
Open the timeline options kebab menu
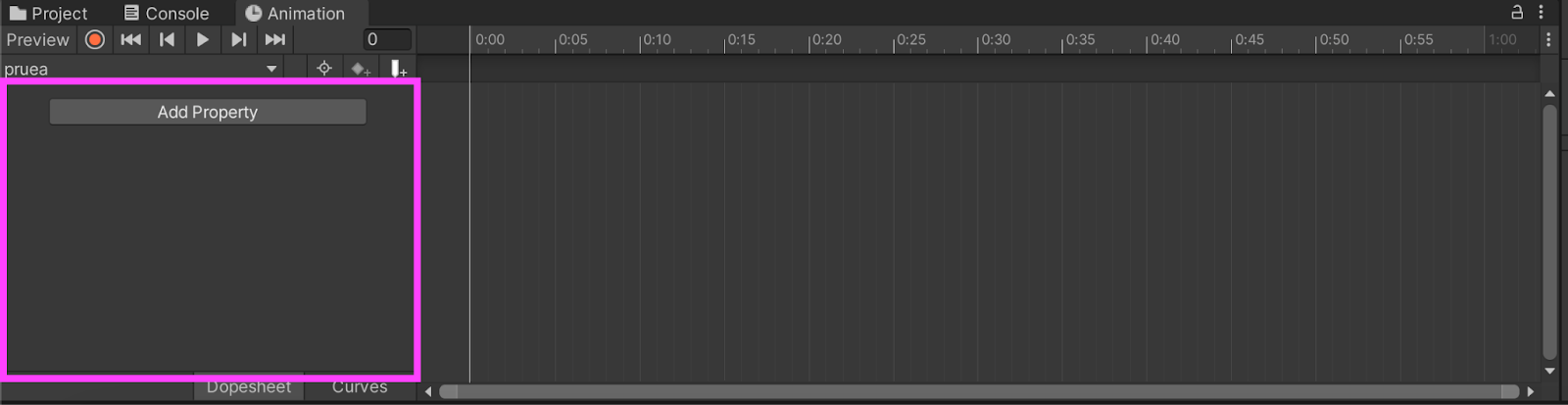point(1548,39)
